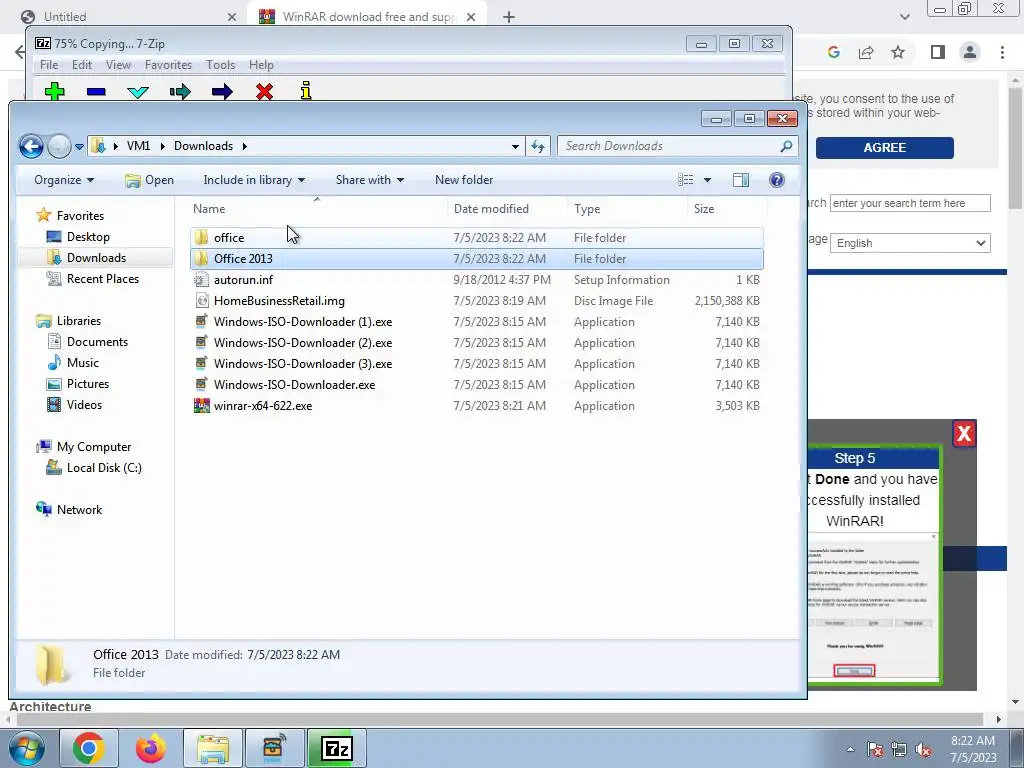
Task: Open address bar history dropdown arrow
Action: (515, 146)
